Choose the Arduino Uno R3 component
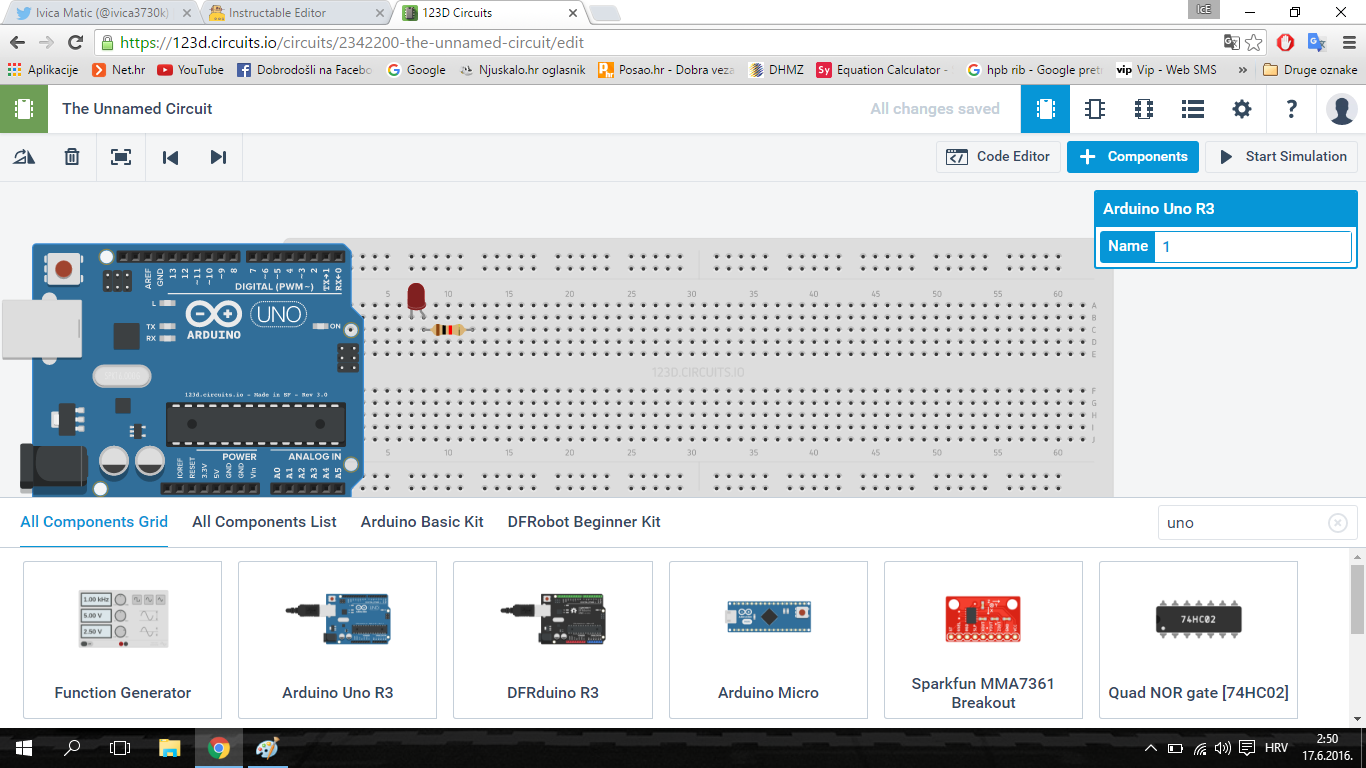The width and height of the screenshot is (1366, 768). tap(338, 640)
